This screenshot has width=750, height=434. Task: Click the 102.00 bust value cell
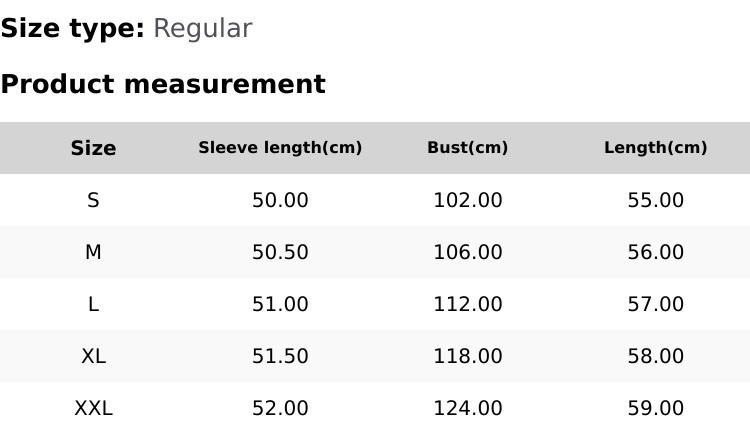coord(467,200)
